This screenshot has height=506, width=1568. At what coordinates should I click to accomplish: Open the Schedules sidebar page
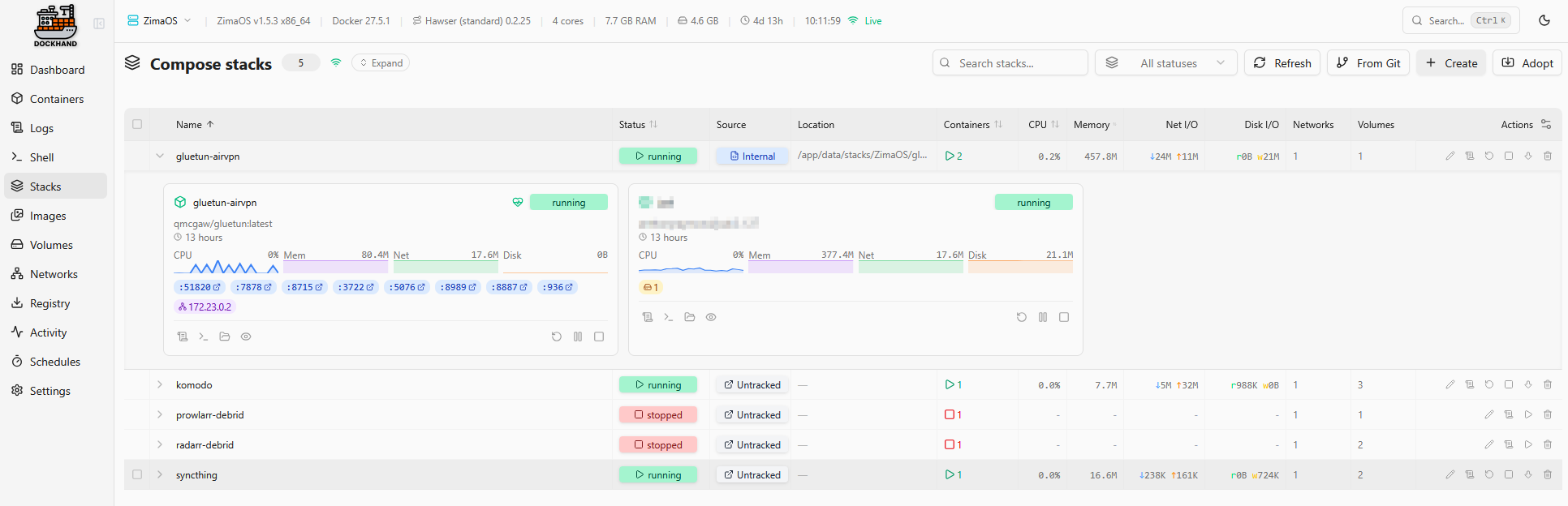54,362
